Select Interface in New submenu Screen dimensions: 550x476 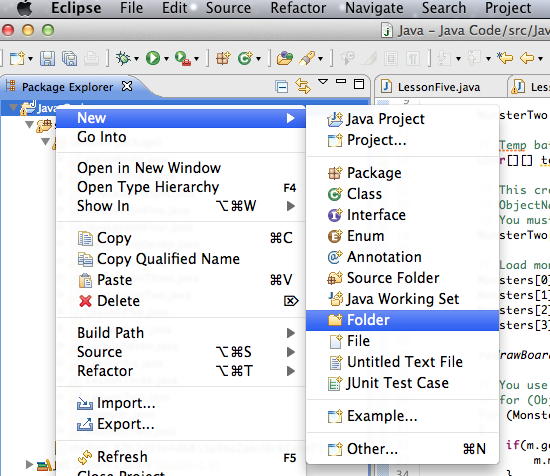click(402, 215)
